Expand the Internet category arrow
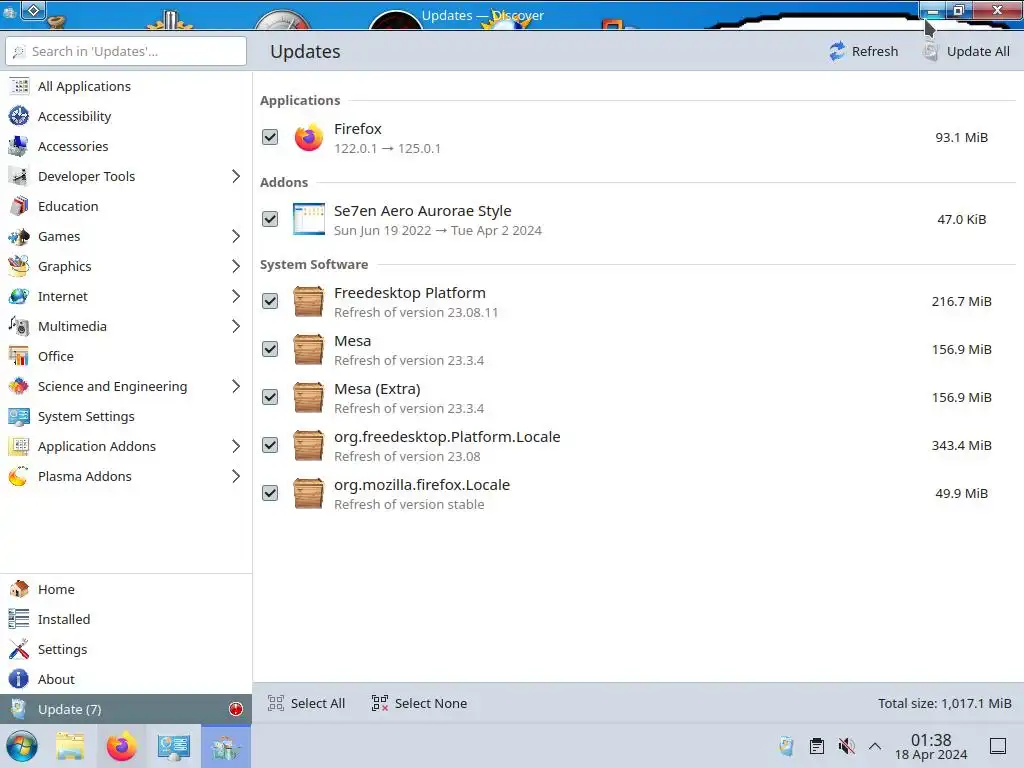1024x768 pixels. pos(236,296)
